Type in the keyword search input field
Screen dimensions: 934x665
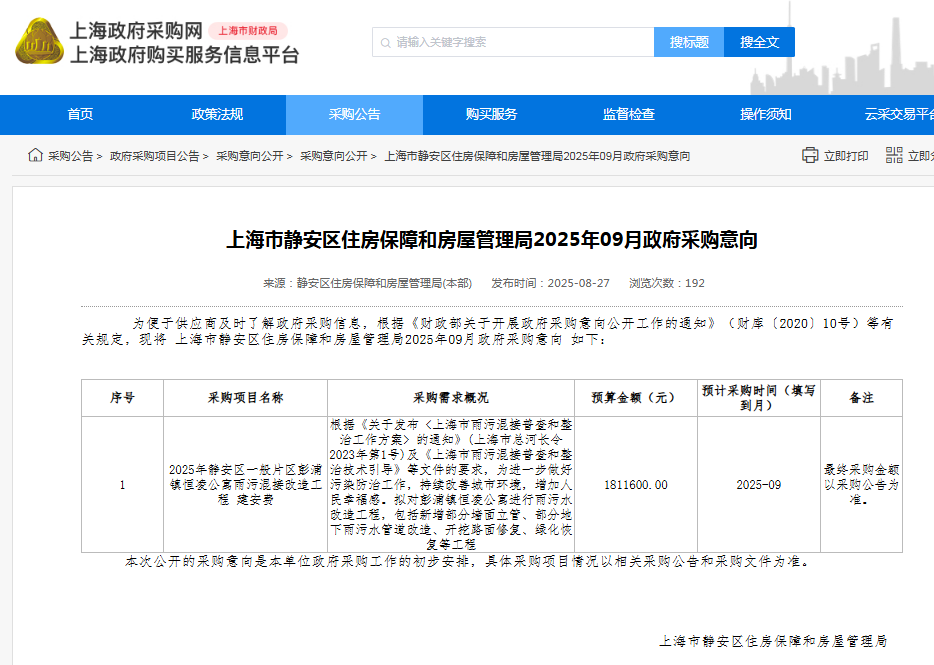520,42
